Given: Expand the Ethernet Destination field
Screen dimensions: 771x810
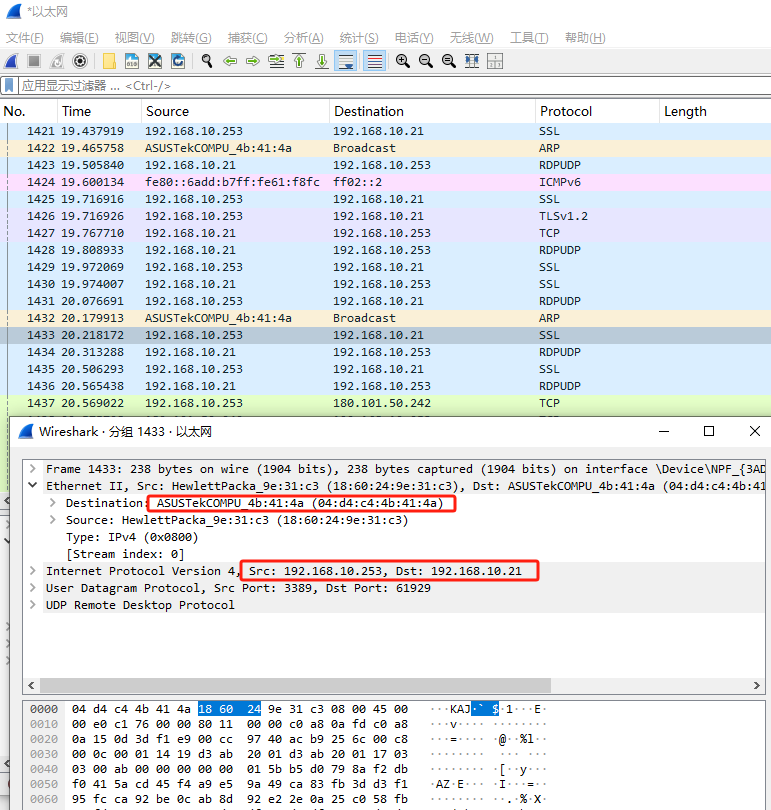Looking at the screenshot, I should [x=53, y=503].
